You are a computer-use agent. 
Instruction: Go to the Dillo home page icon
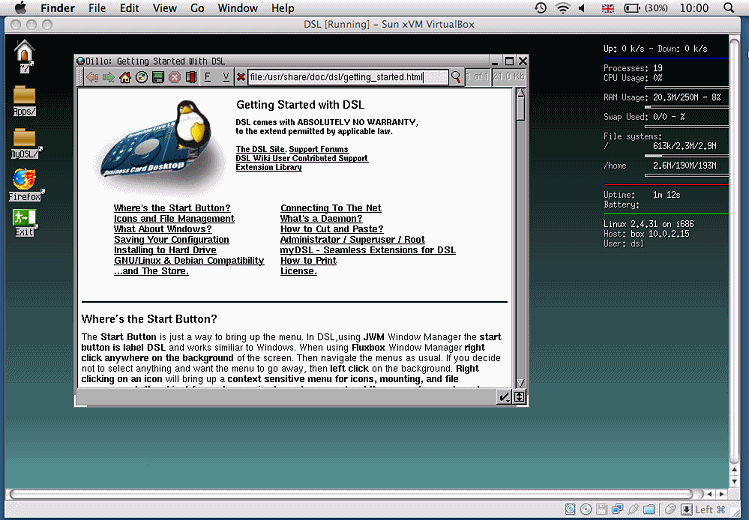[125, 77]
